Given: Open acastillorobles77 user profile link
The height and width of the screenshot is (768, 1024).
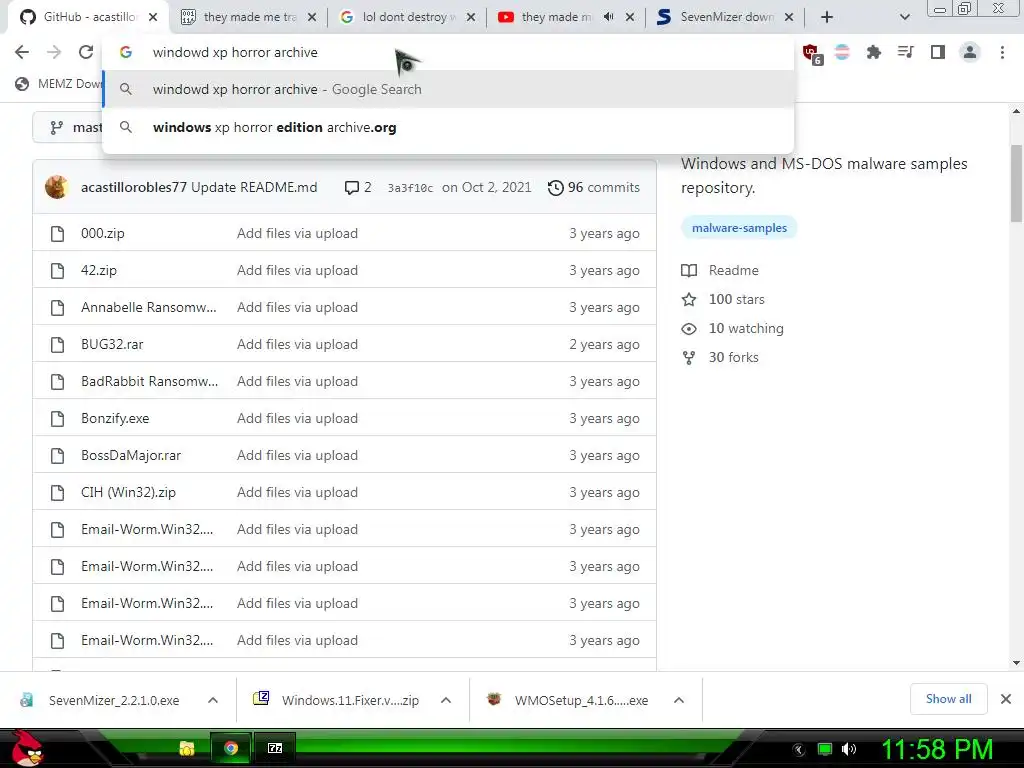Looking at the screenshot, I should pyautogui.click(x=134, y=187).
